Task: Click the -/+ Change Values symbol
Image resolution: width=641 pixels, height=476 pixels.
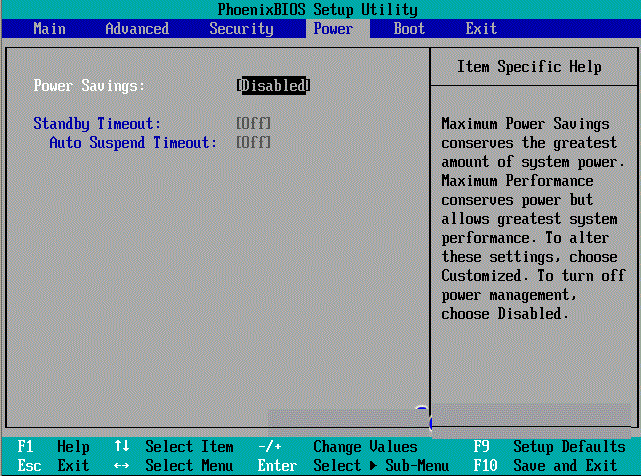Action: pyautogui.click(x=269, y=447)
